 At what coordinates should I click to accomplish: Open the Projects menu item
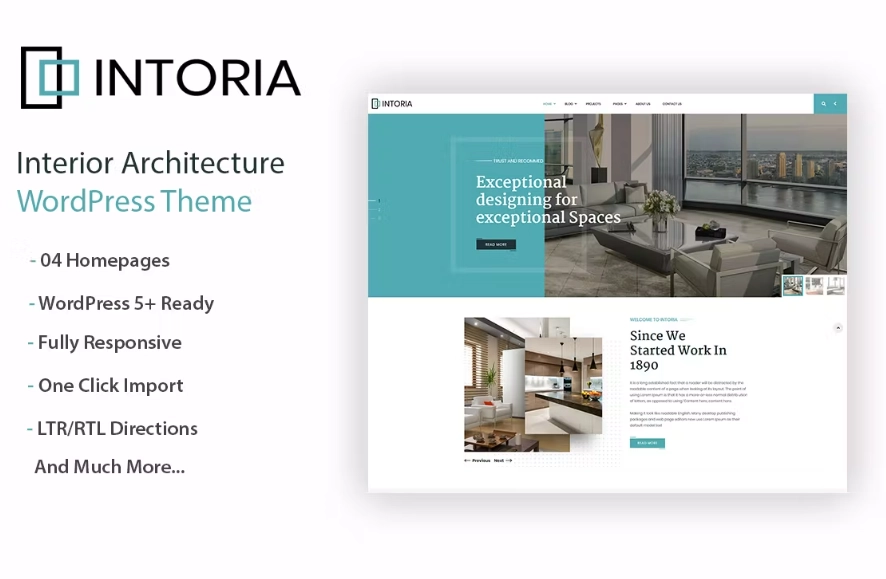[593, 103]
